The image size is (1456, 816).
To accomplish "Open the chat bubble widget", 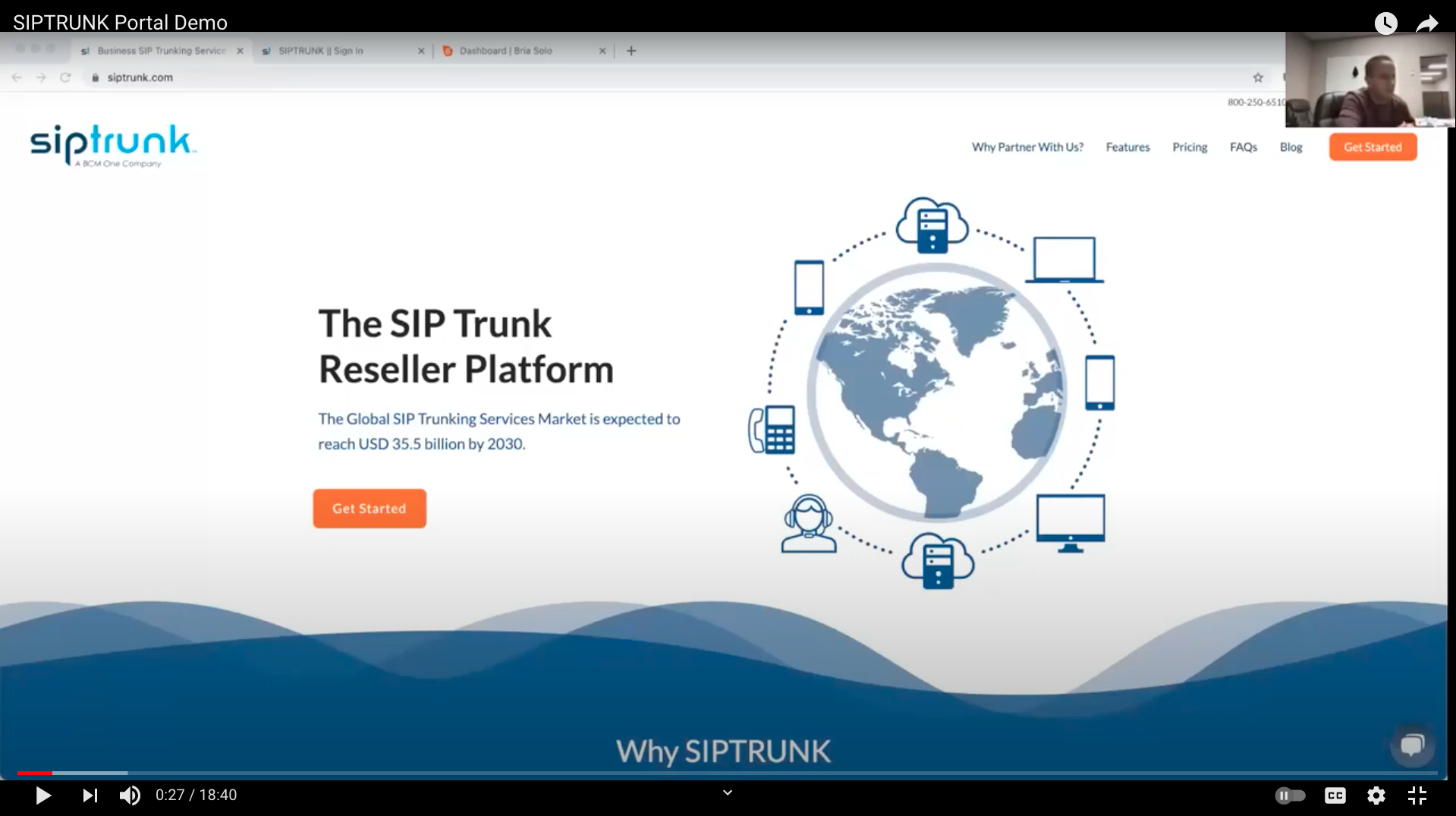I will pos(1412,745).
